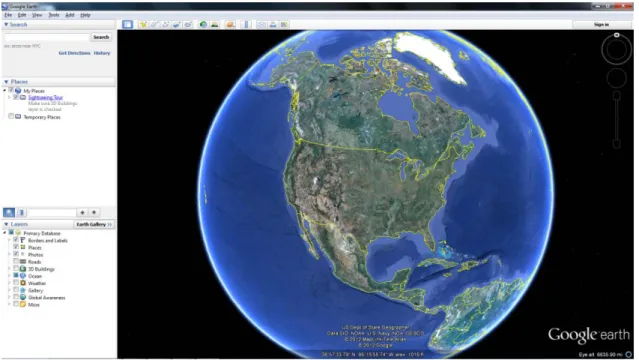Toggle the Ocean layer checkbox
This screenshot has height=360, width=639.
[x=16, y=276]
